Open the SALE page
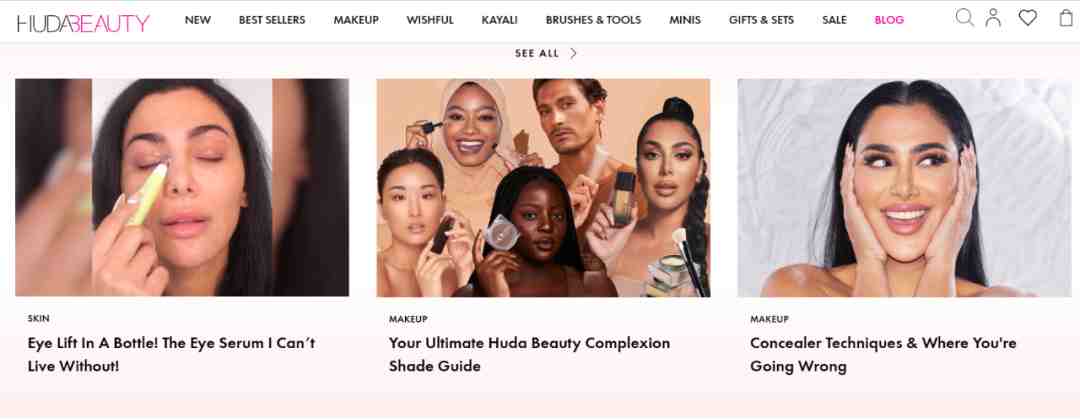1080x419 pixels. click(834, 20)
